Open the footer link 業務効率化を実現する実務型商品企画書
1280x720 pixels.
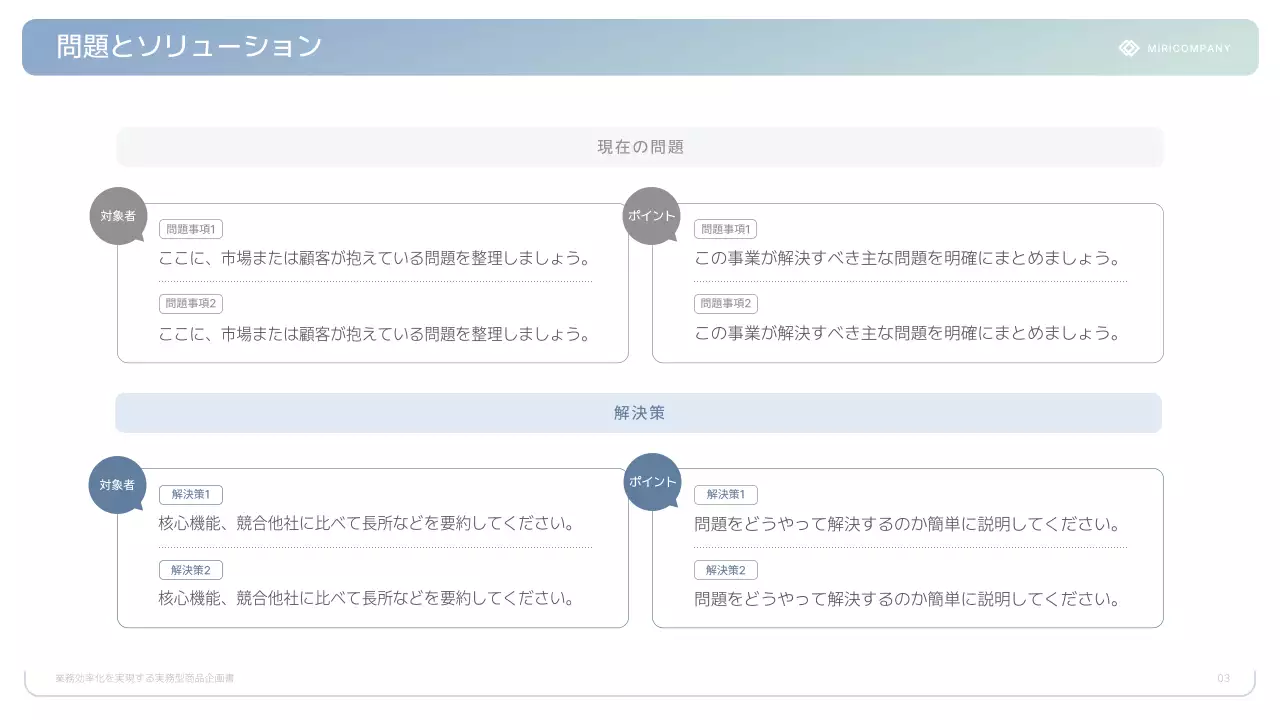(x=146, y=678)
